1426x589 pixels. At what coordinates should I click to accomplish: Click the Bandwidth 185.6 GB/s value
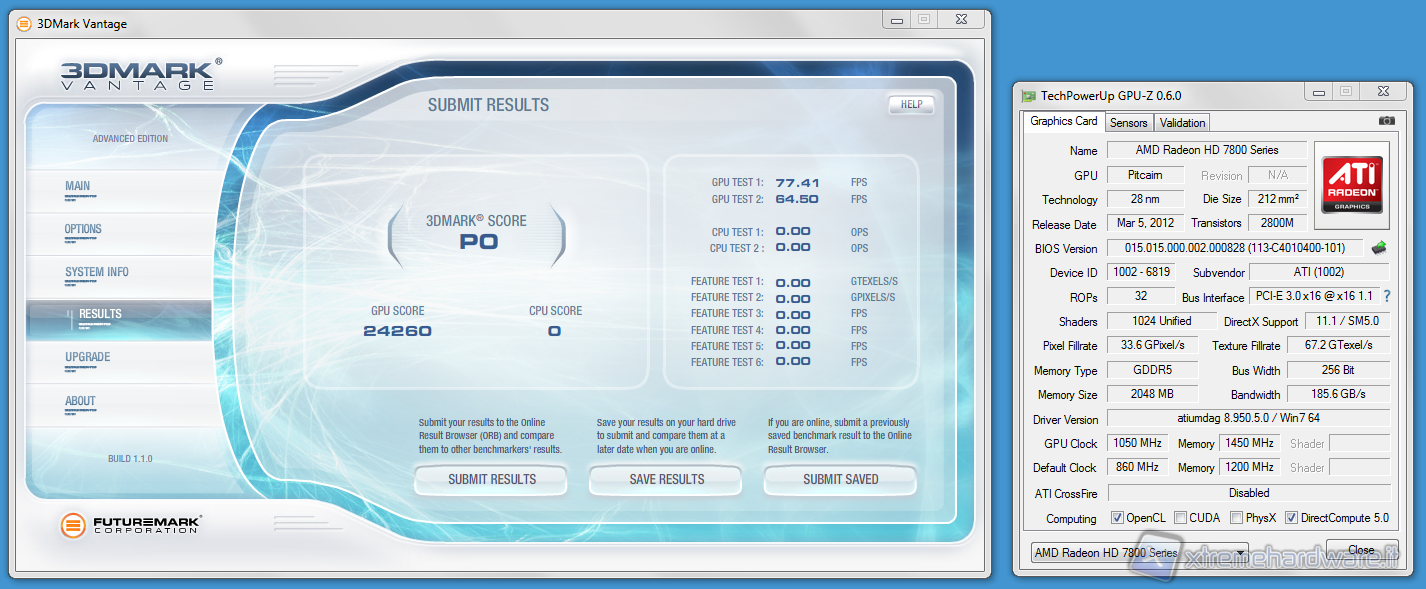pos(1340,394)
